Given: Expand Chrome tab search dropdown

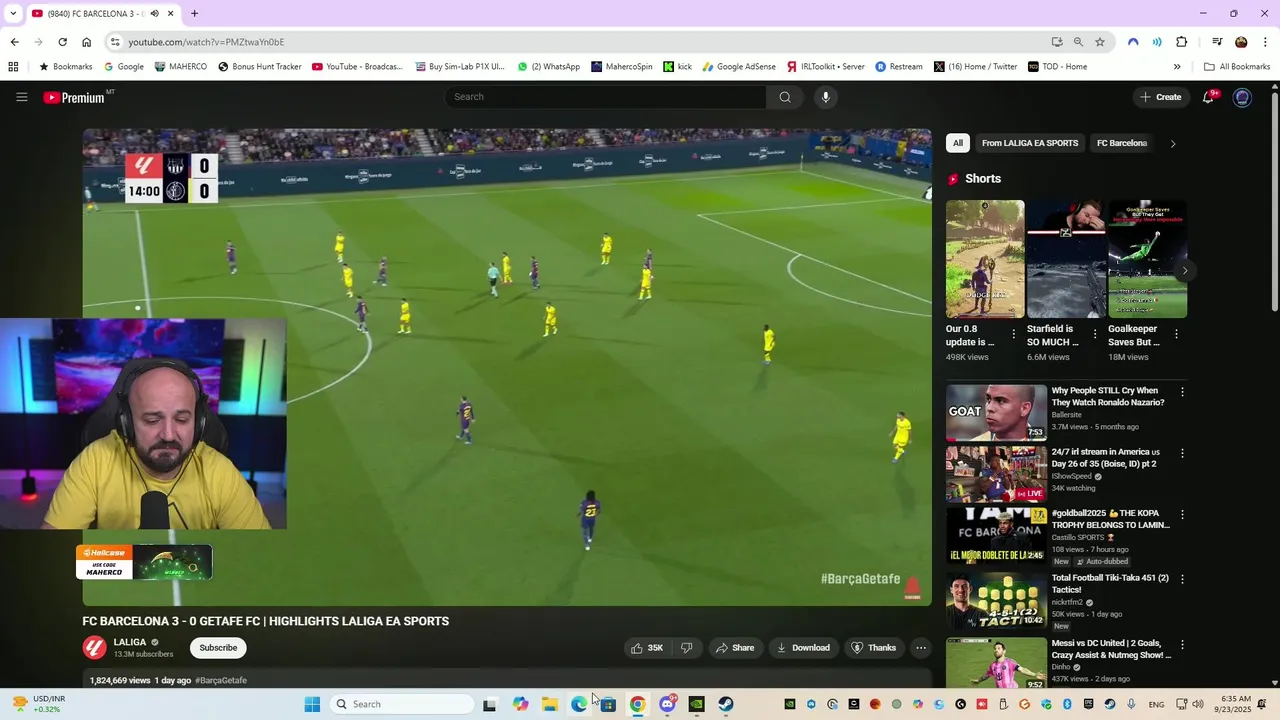Looking at the screenshot, I should [x=12, y=14].
